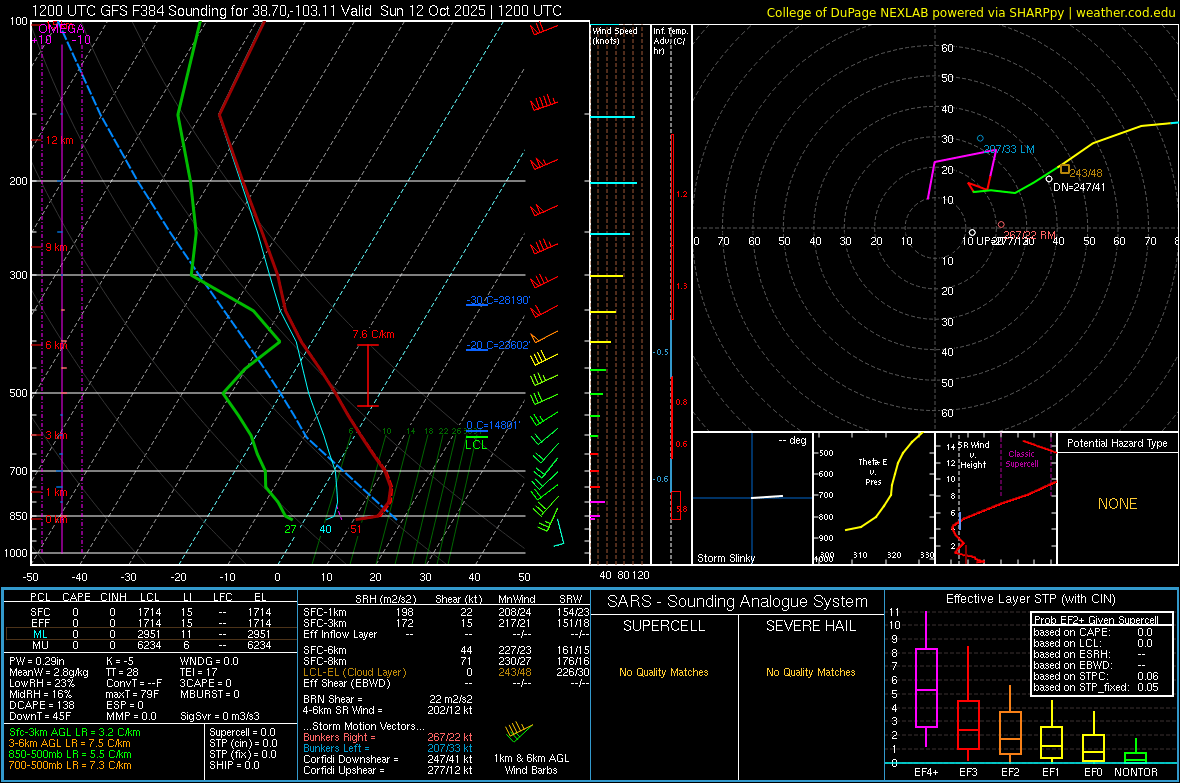Click the 9 km height marker
The height and width of the screenshot is (783, 1180).
click(56, 247)
